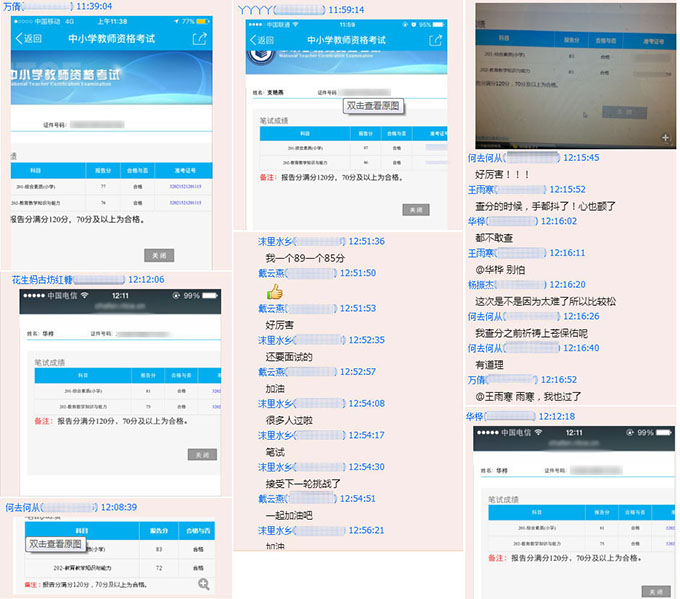The width and height of the screenshot is (680, 599).
Task: Click message 接受下一轮挑战了
Action: point(303,484)
